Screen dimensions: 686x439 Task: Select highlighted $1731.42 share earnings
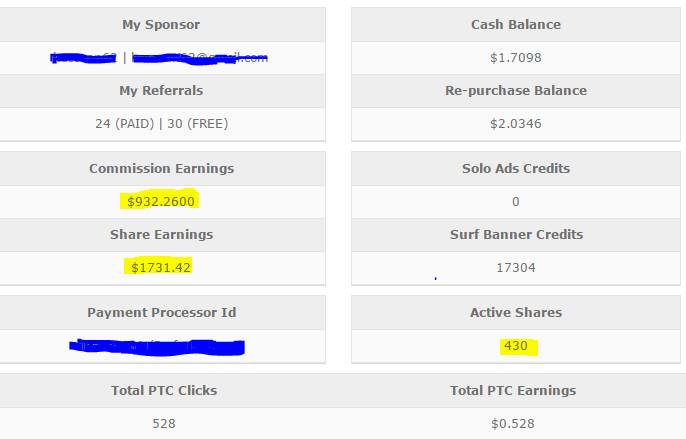click(161, 267)
